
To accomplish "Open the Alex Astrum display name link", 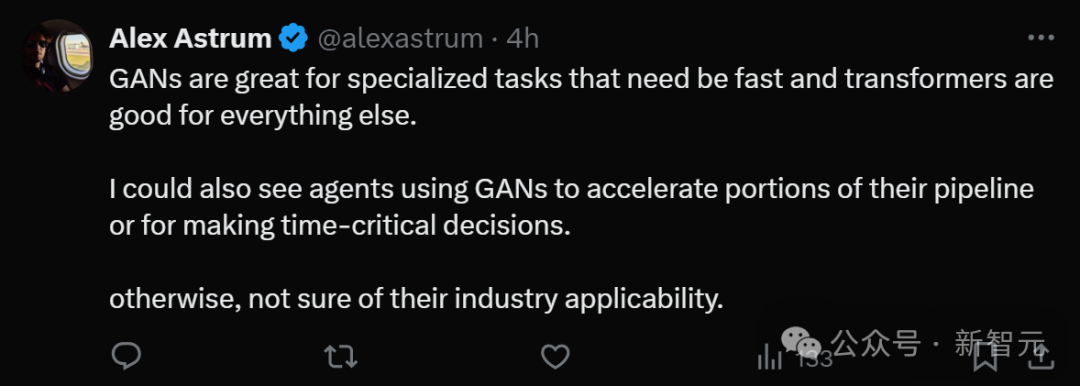I will 190,39.
